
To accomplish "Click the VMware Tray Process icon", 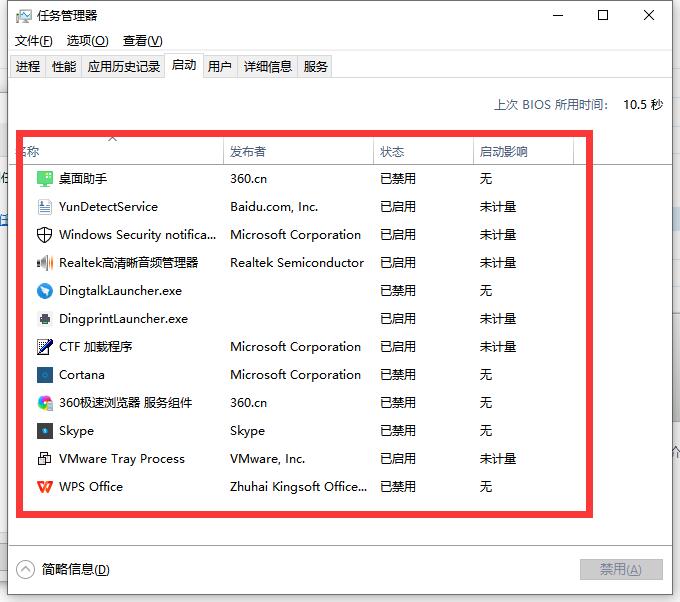I will pyautogui.click(x=44, y=459).
